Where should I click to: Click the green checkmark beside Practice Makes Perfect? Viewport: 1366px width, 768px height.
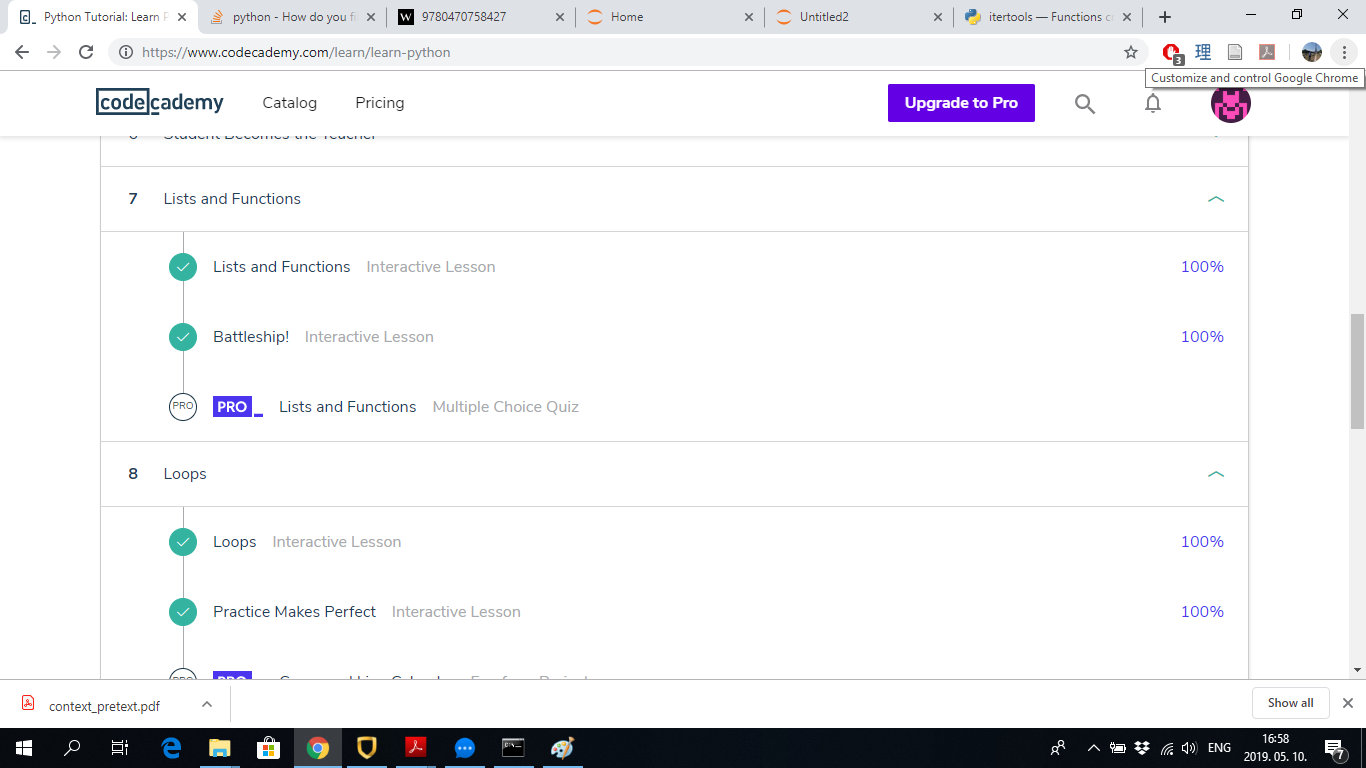[183, 612]
